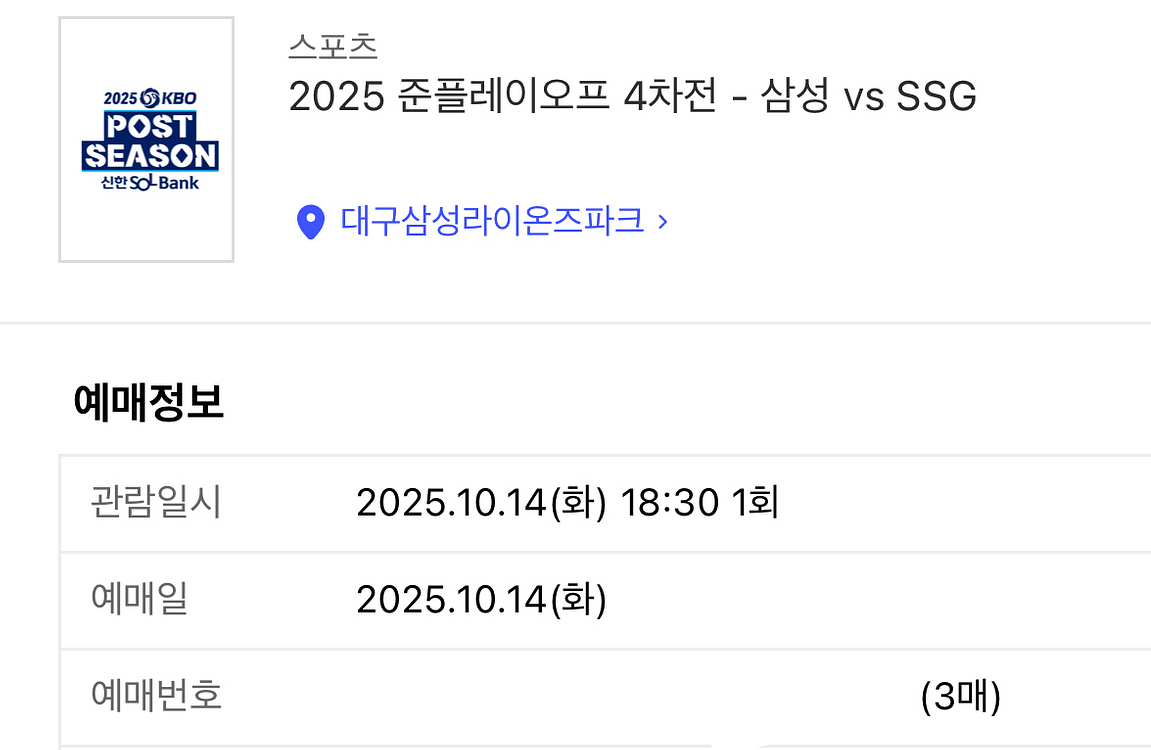Screen dimensions: 1151x750
Task: Click the 18:30 start time
Action: pyautogui.click(x=669, y=503)
